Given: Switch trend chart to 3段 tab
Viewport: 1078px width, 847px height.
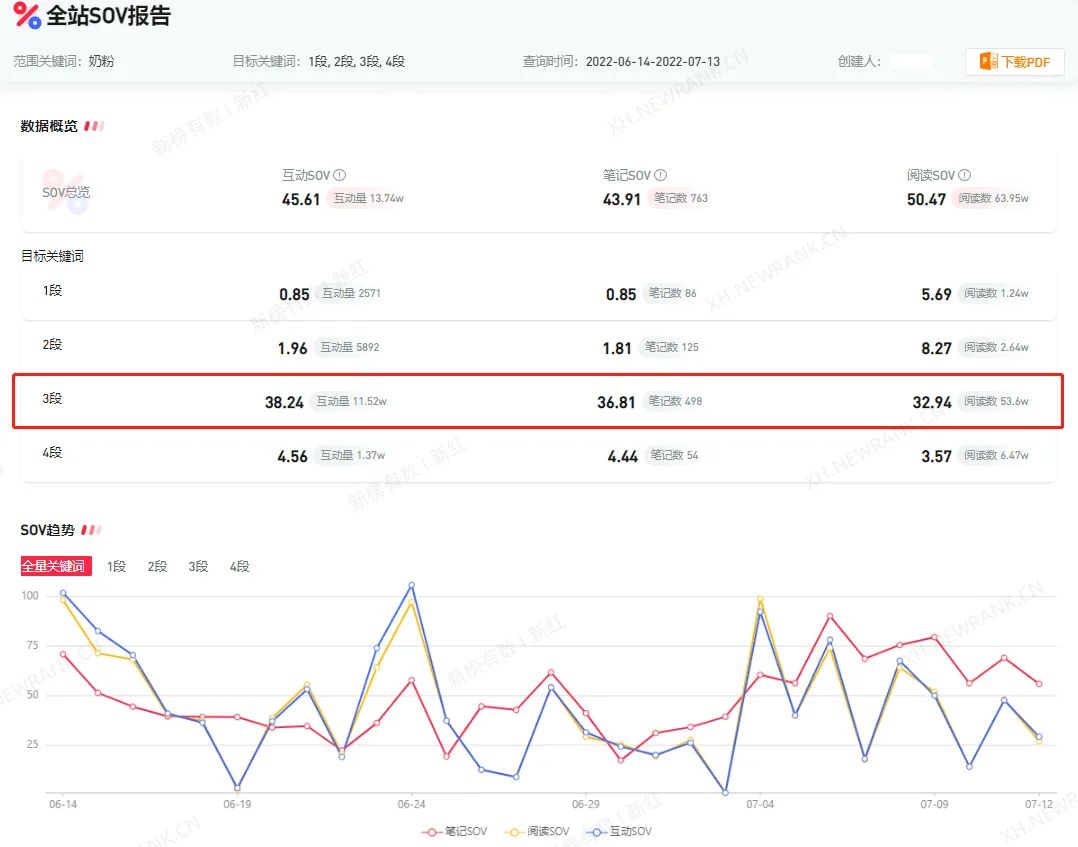Looking at the screenshot, I should point(198,566).
